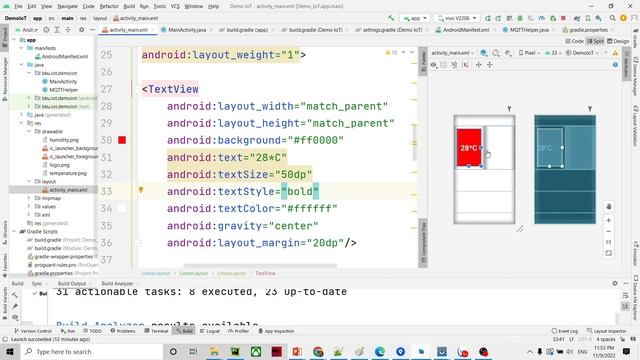Select the red 28*C TextView in preview
This screenshot has height=360, width=640.
[x=469, y=148]
